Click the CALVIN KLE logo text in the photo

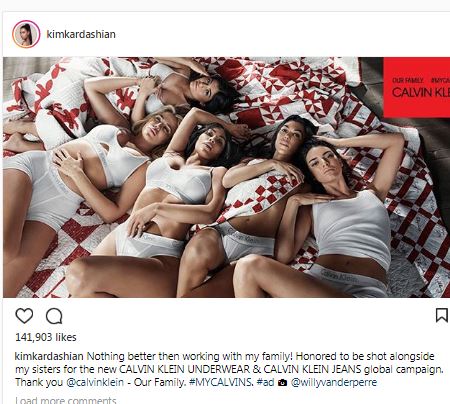click(x=421, y=92)
